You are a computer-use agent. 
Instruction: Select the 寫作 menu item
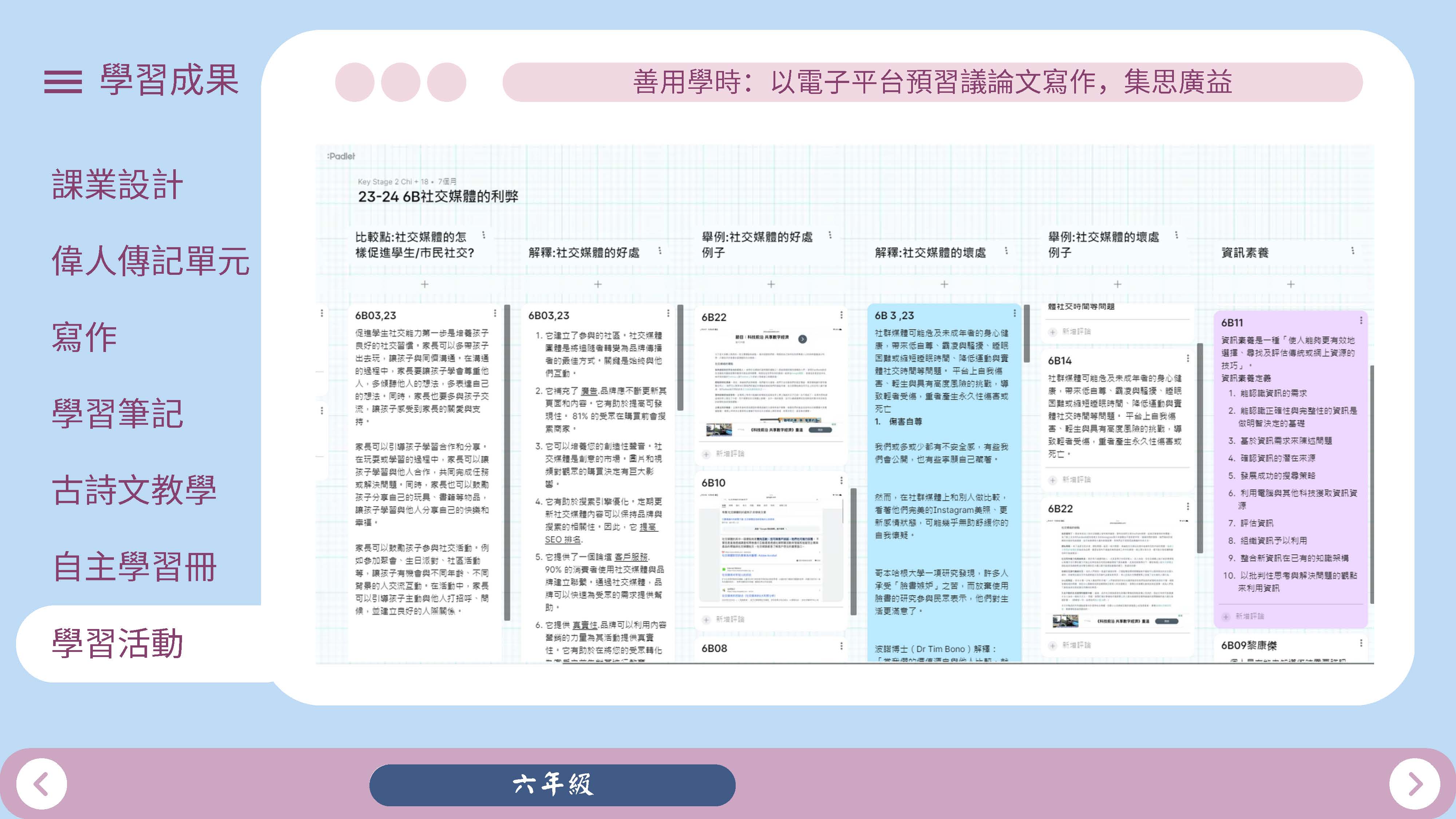[84, 337]
